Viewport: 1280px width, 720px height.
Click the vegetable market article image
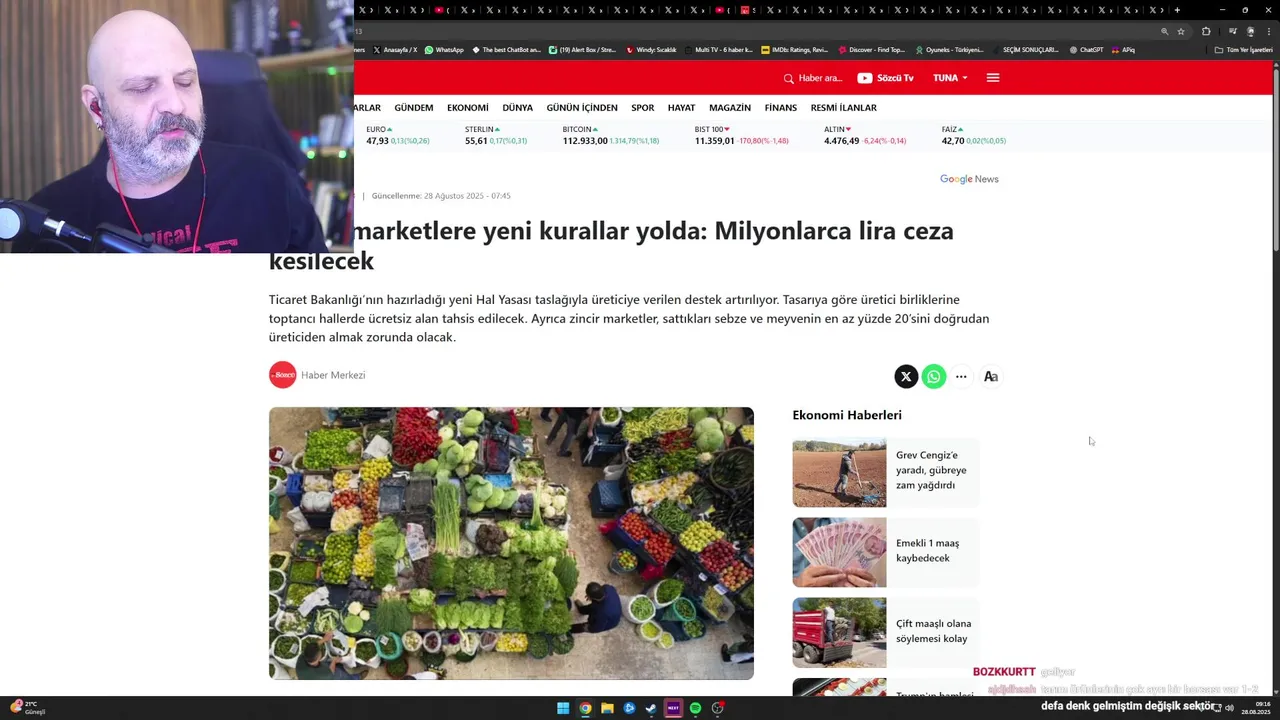511,543
